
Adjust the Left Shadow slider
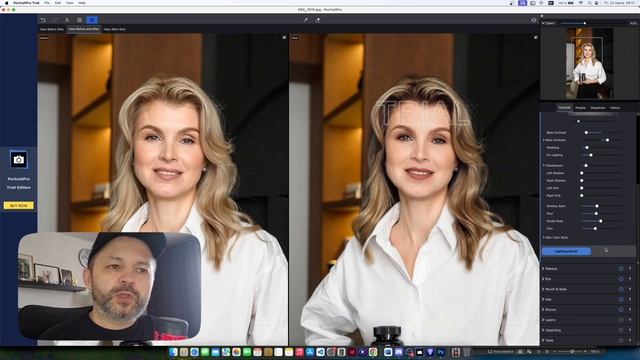click(x=601, y=173)
